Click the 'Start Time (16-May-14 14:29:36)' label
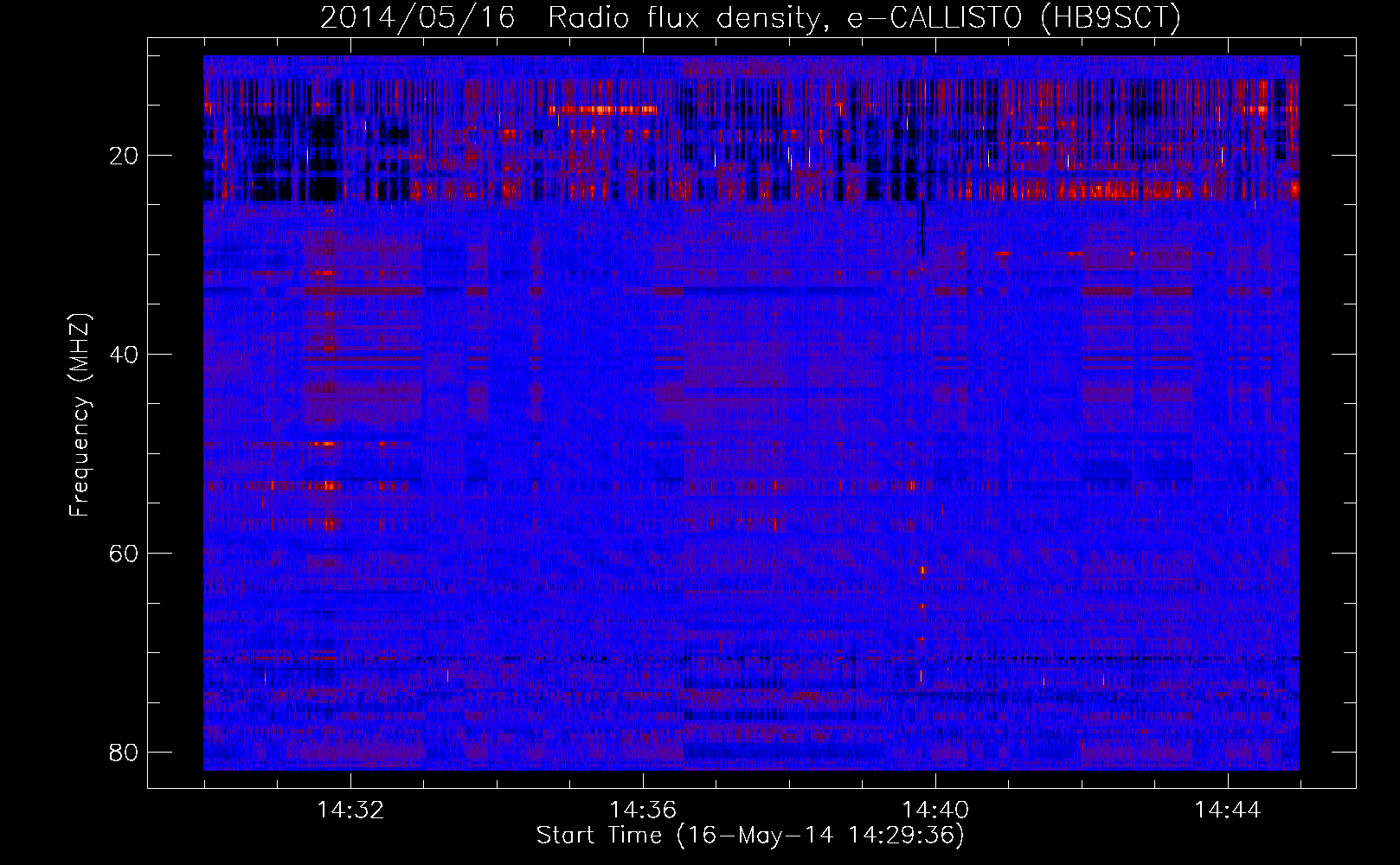1400x865 pixels. (x=750, y=836)
